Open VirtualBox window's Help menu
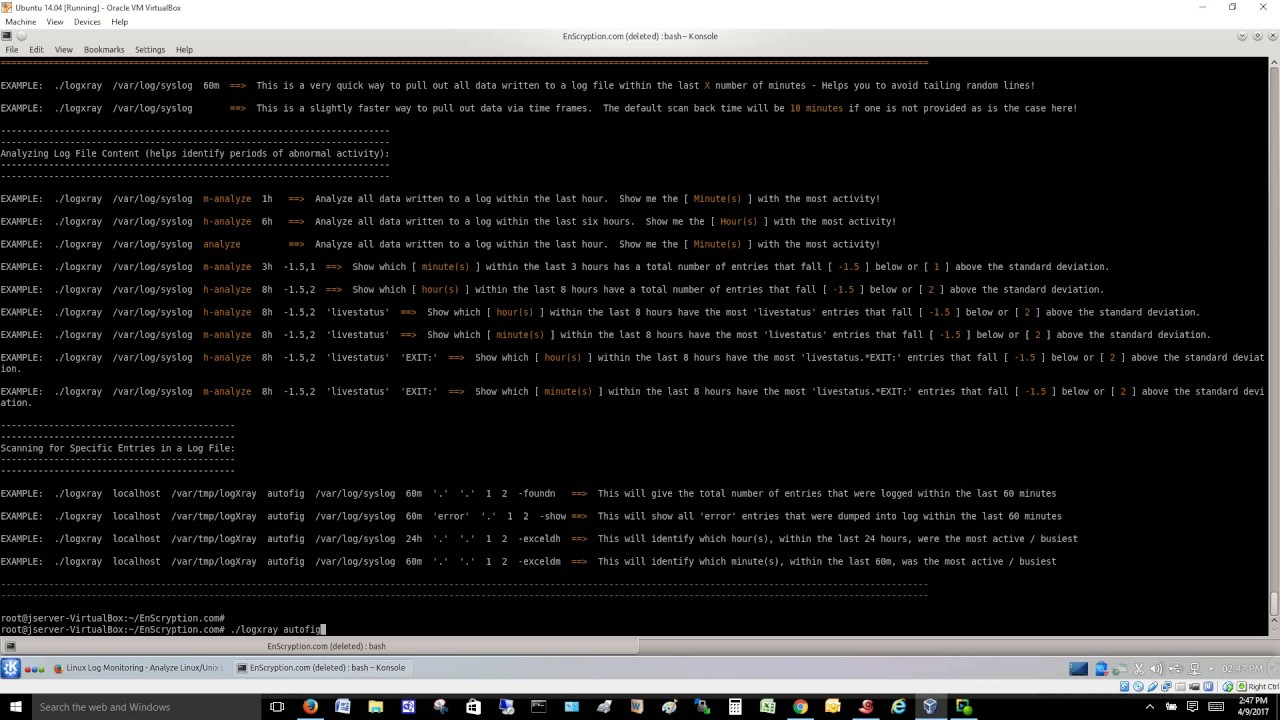The image size is (1280, 720). tap(119, 21)
